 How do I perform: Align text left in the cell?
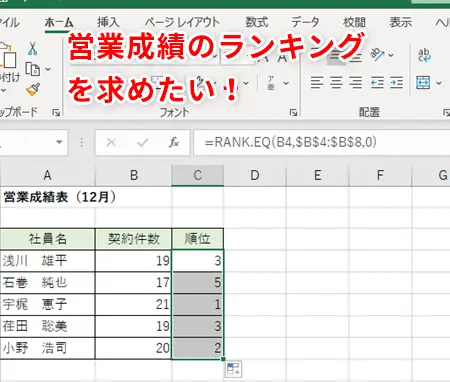pos(316,82)
